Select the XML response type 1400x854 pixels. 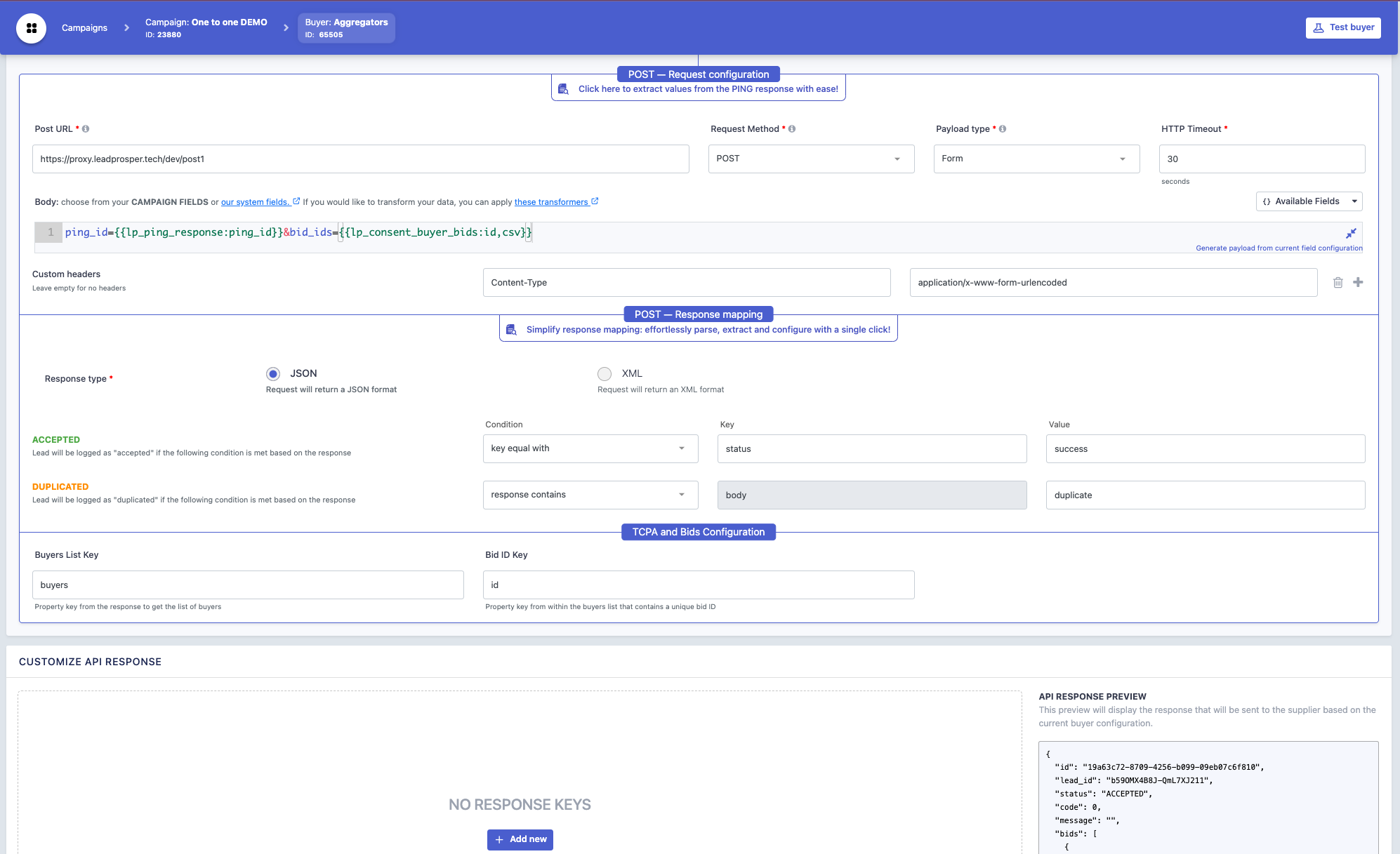[x=605, y=374]
